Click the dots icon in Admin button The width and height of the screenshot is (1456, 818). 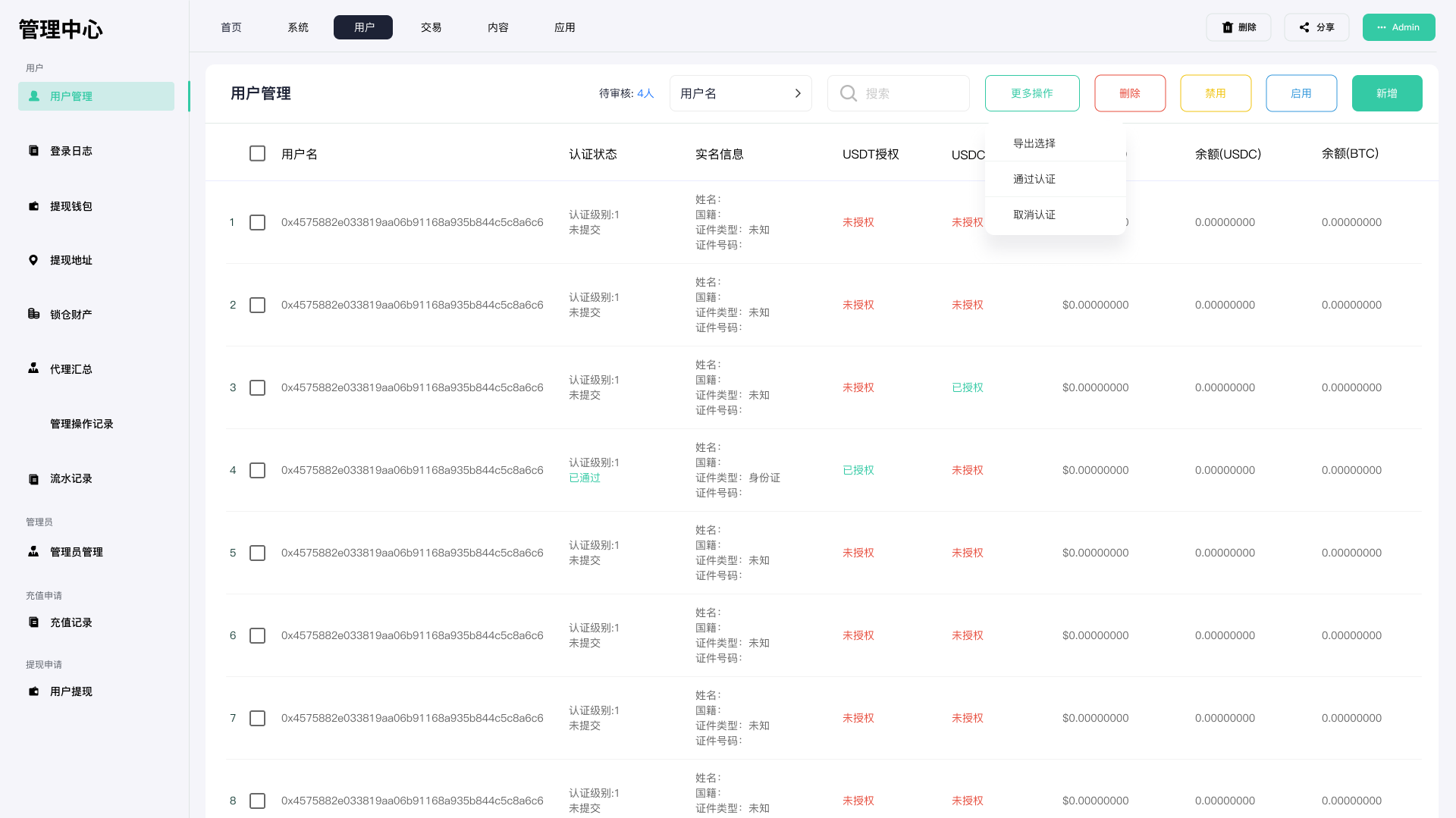point(1382,27)
